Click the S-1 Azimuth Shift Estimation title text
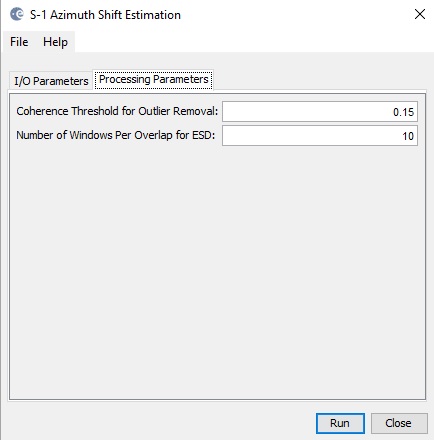 pos(105,15)
